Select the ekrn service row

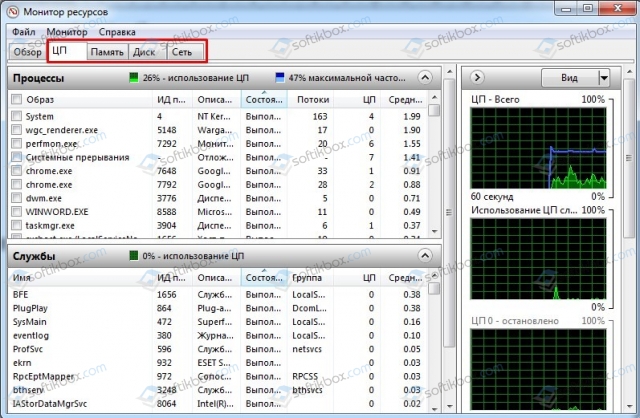click(x=218, y=362)
